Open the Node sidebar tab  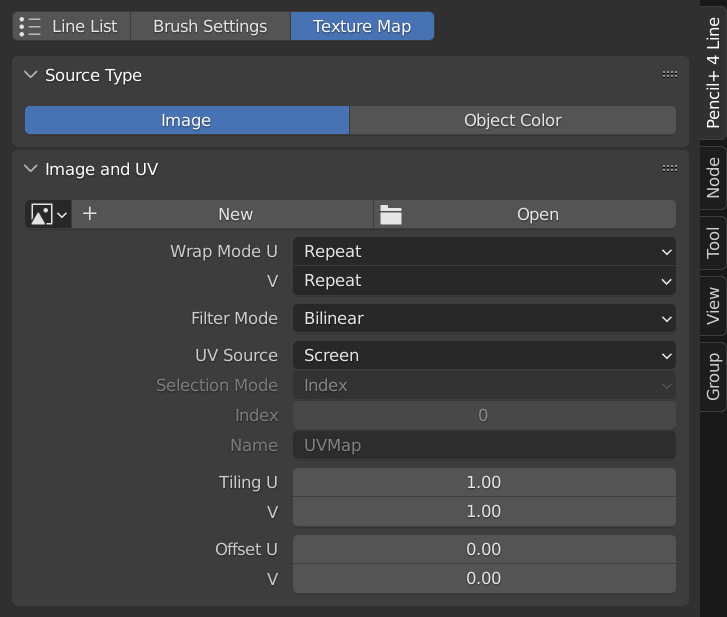713,177
